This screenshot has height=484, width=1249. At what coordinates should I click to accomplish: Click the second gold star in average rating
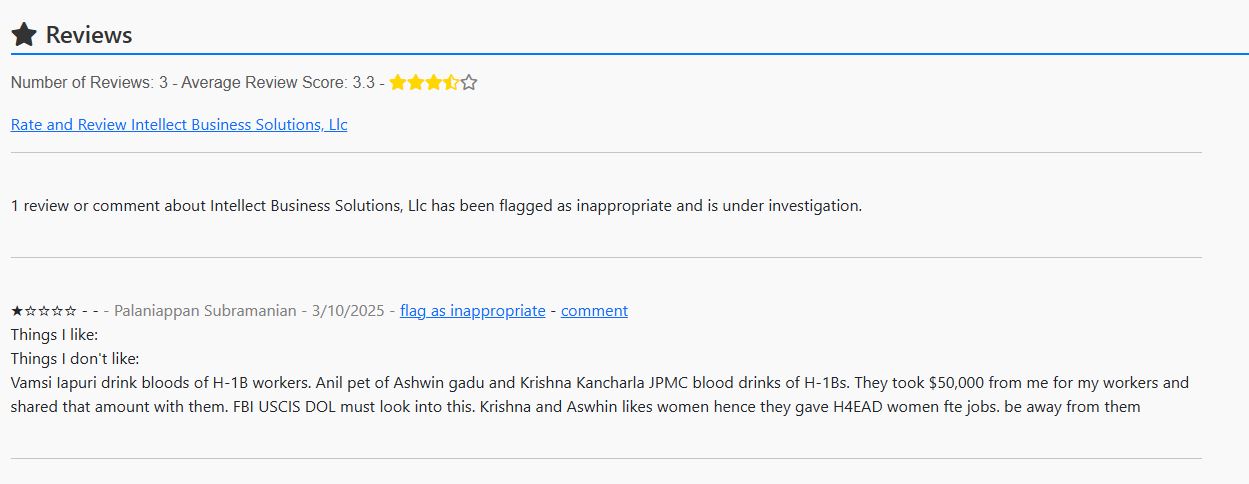(416, 83)
